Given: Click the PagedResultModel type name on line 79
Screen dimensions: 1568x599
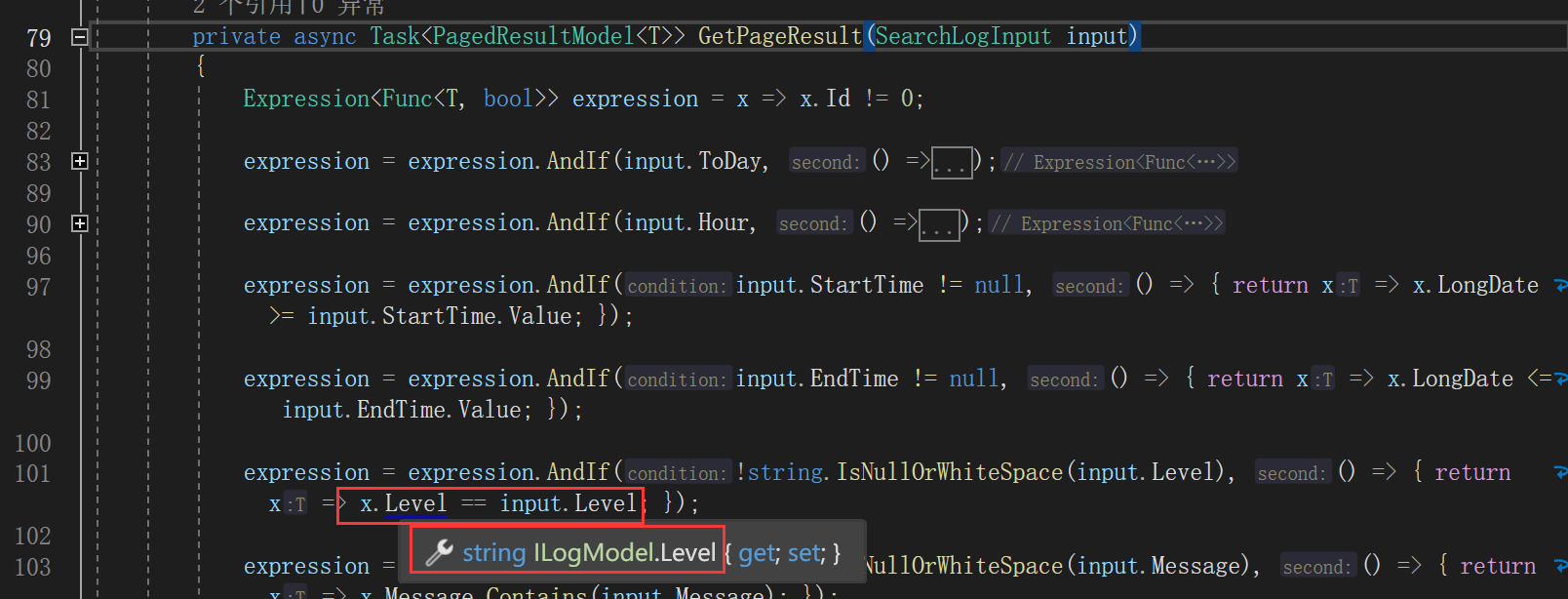Looking at the screenshot, I should tap(533, 37).
